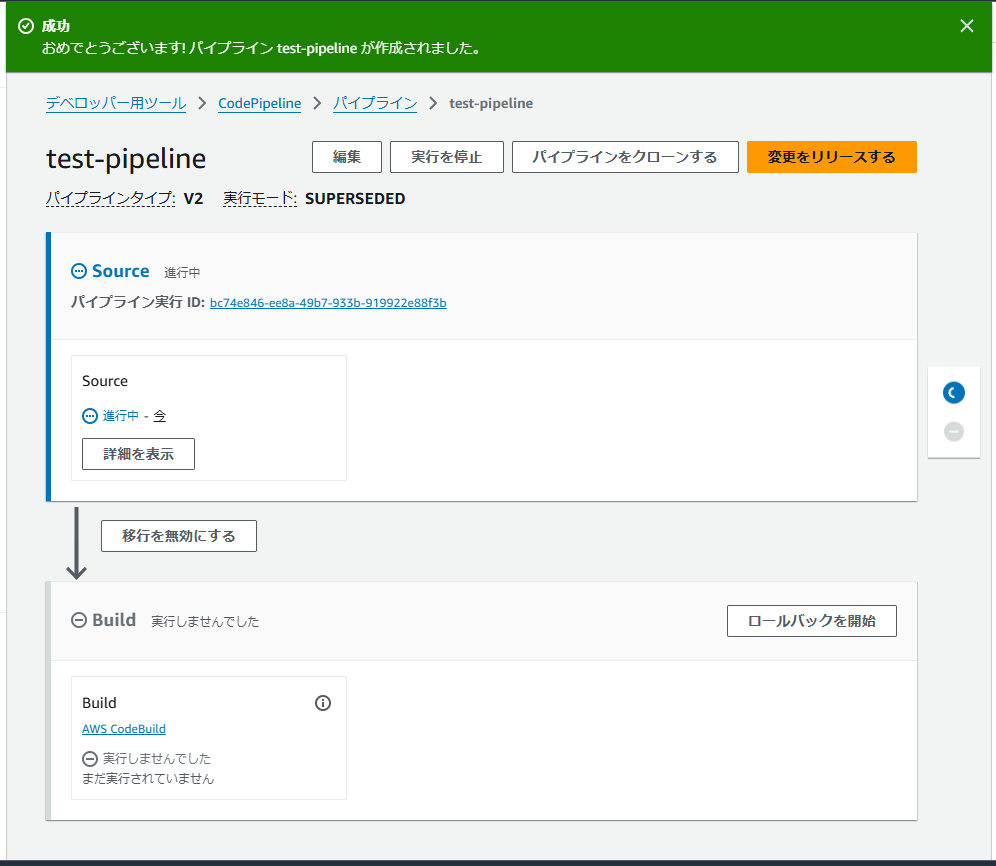Open パイプライン breadcrumb link
The image size is (996, 866).
375,103
